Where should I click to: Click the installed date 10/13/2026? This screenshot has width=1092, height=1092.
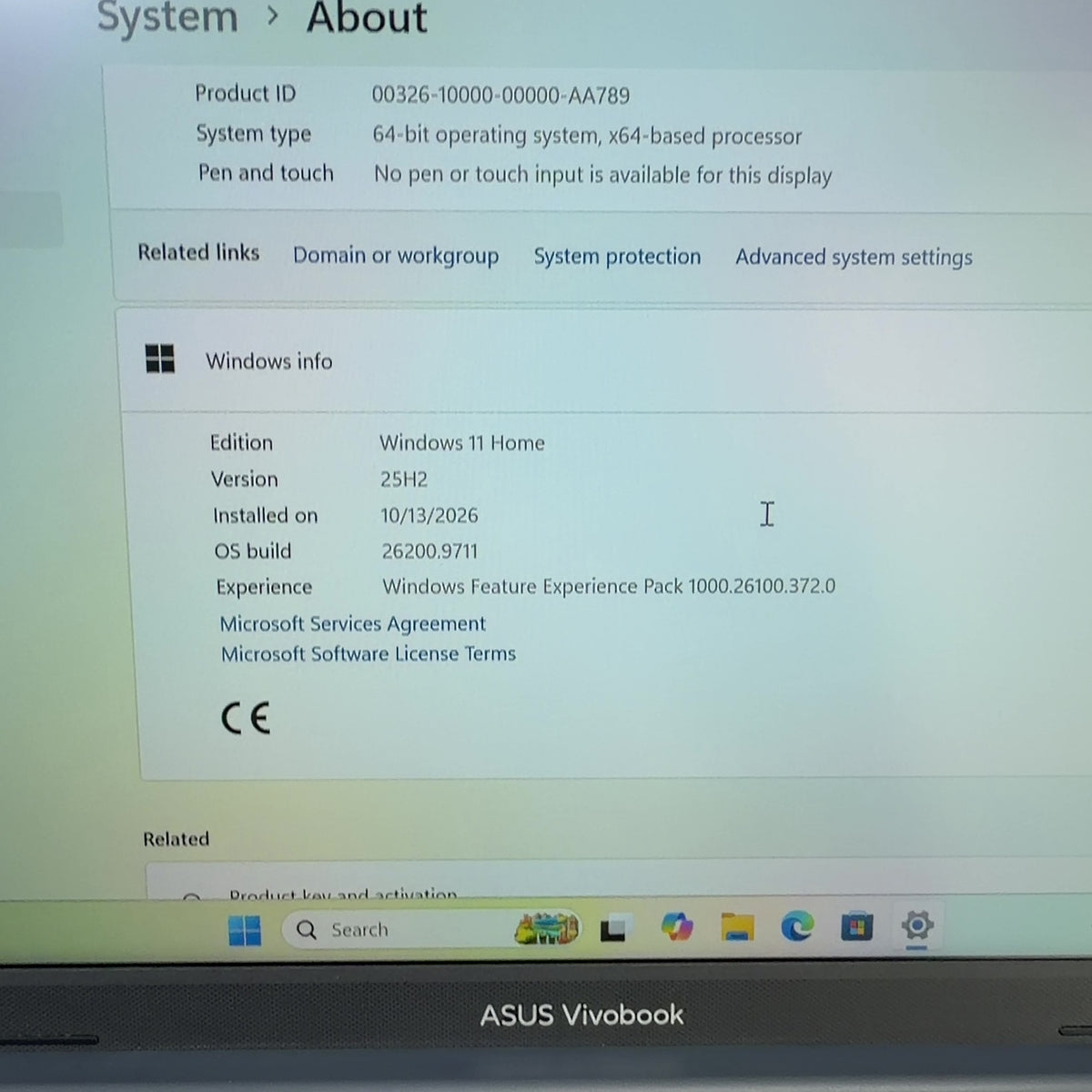pyautogui.click(x=430, y=515)
